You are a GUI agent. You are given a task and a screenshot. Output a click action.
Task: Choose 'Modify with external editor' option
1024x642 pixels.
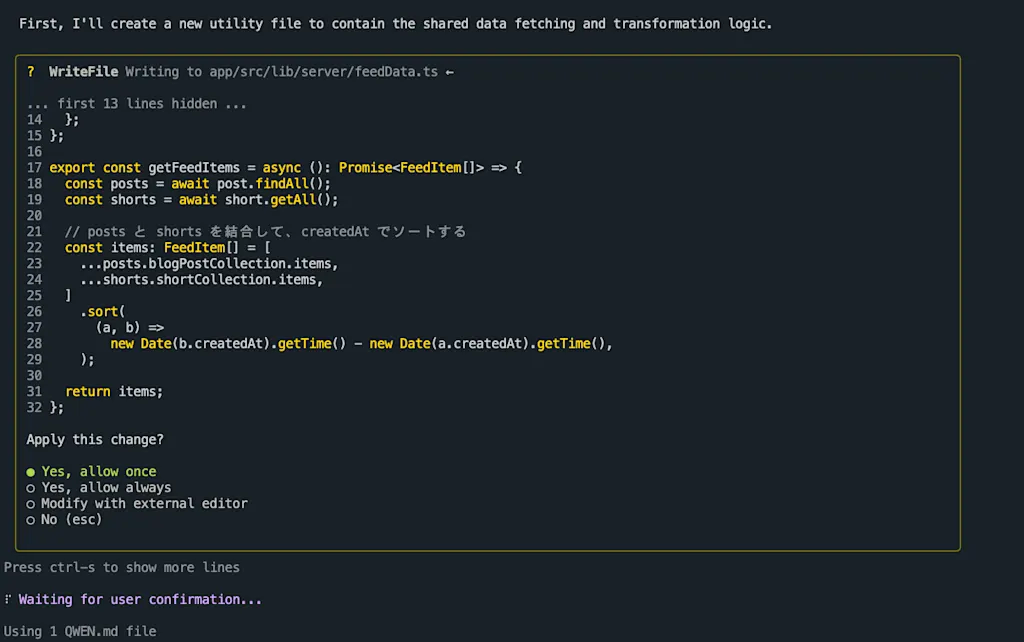(137, 504)
